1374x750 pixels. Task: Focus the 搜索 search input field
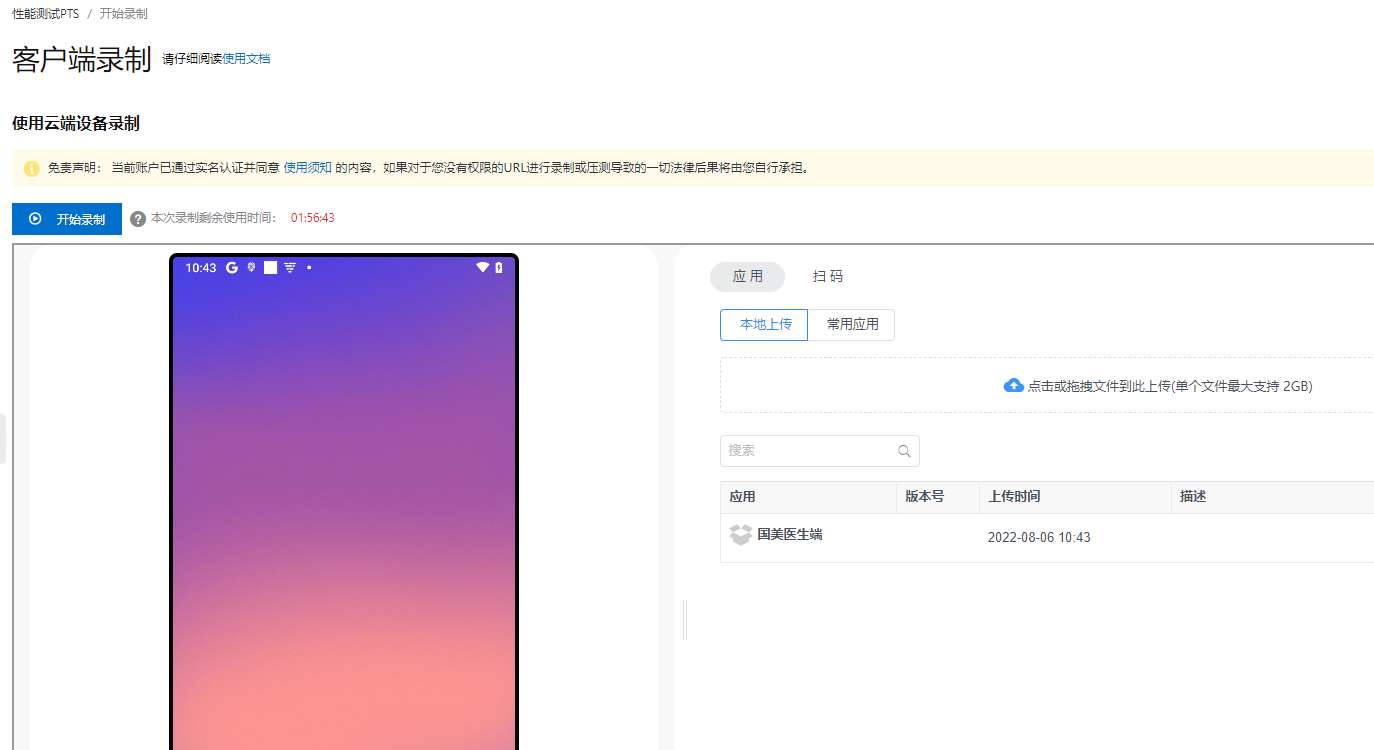(820, 451)
